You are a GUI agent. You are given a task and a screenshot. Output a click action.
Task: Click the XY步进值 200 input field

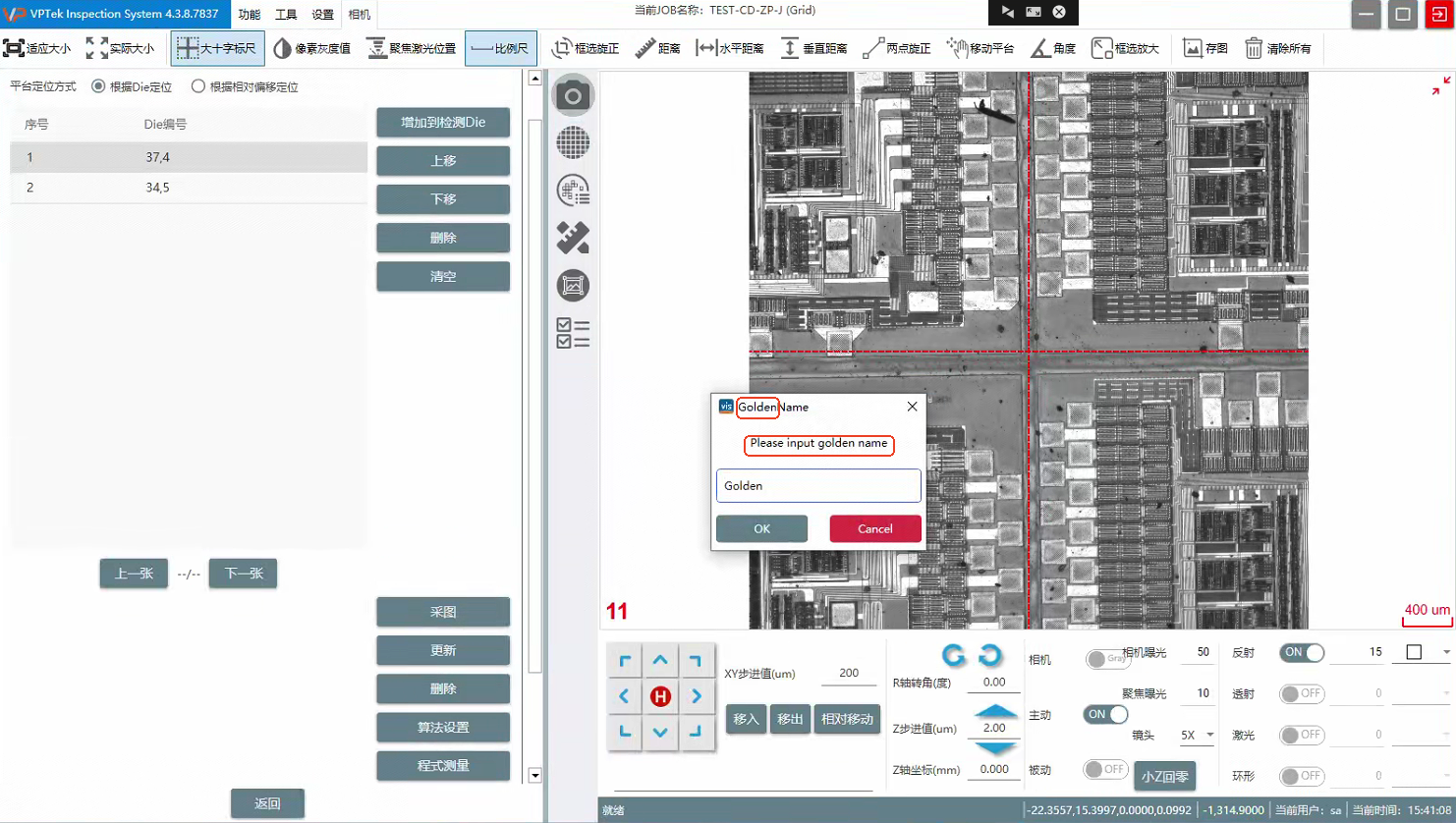pos(849,674)
